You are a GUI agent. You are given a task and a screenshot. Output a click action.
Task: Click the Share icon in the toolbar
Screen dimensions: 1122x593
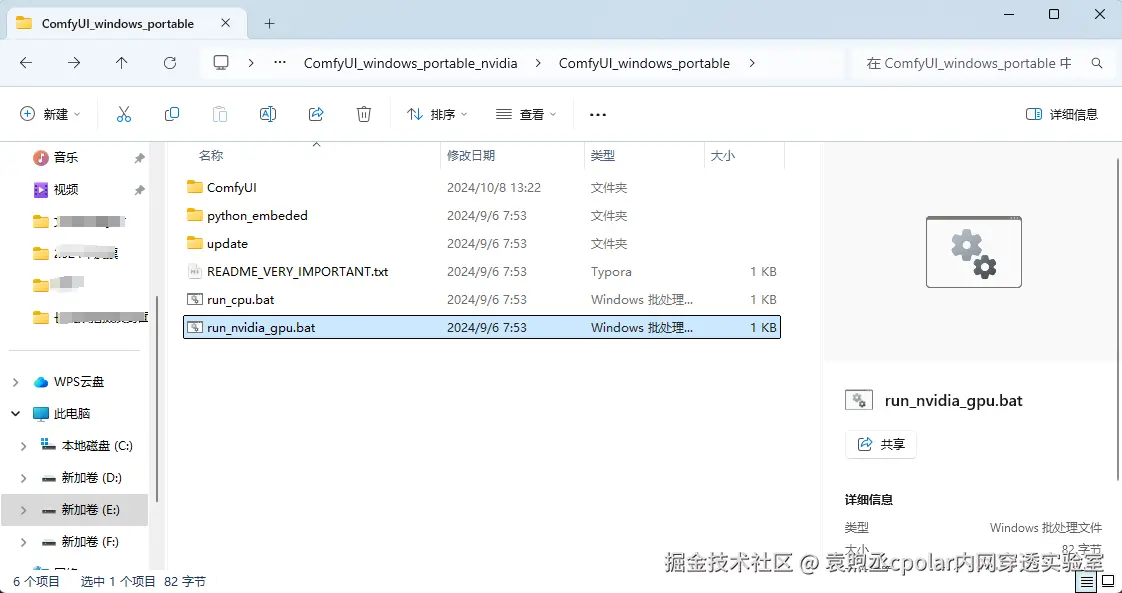[x=316, y=113]
